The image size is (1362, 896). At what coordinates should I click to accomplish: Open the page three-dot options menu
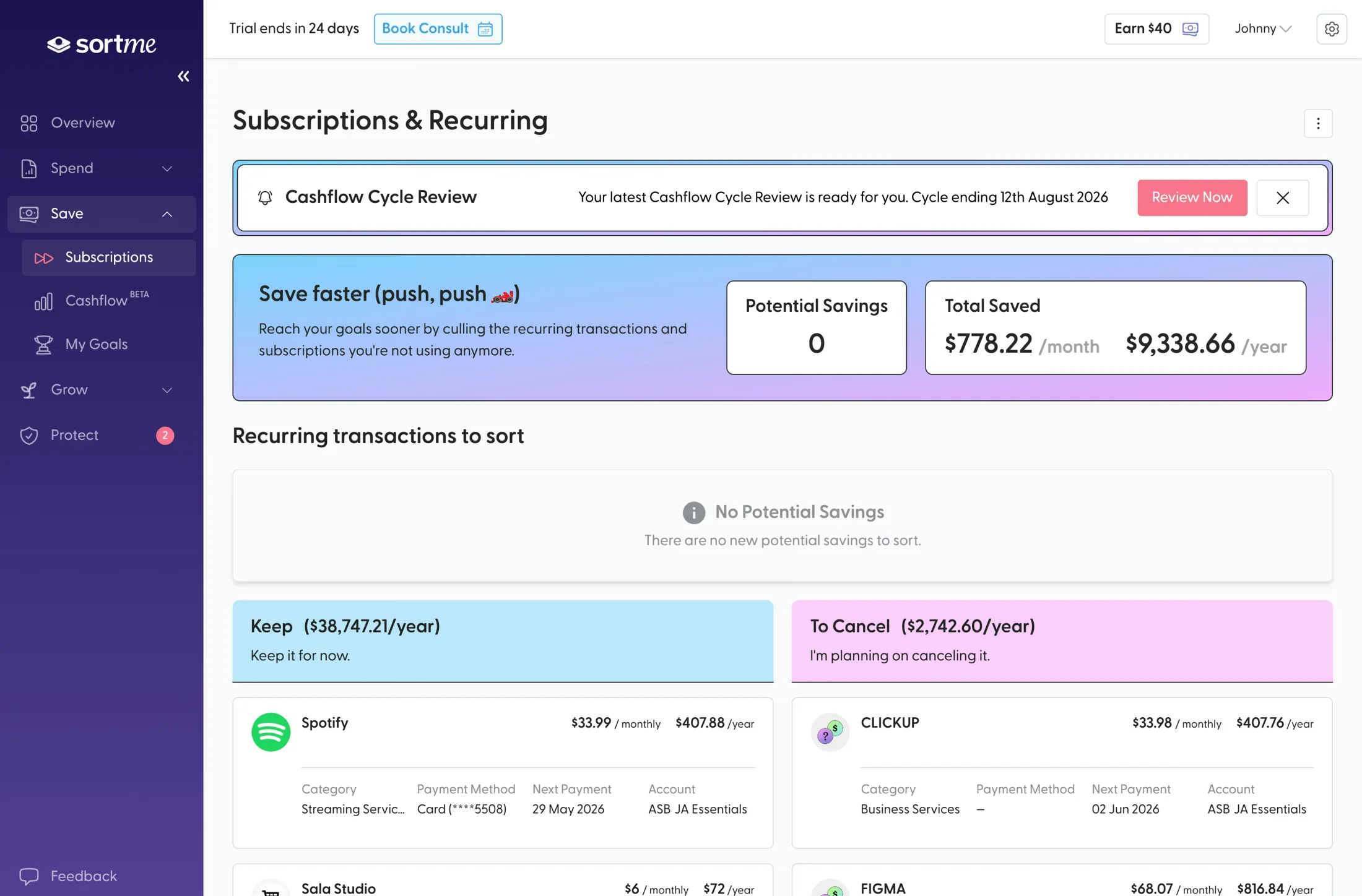(x=1318, y=124)
